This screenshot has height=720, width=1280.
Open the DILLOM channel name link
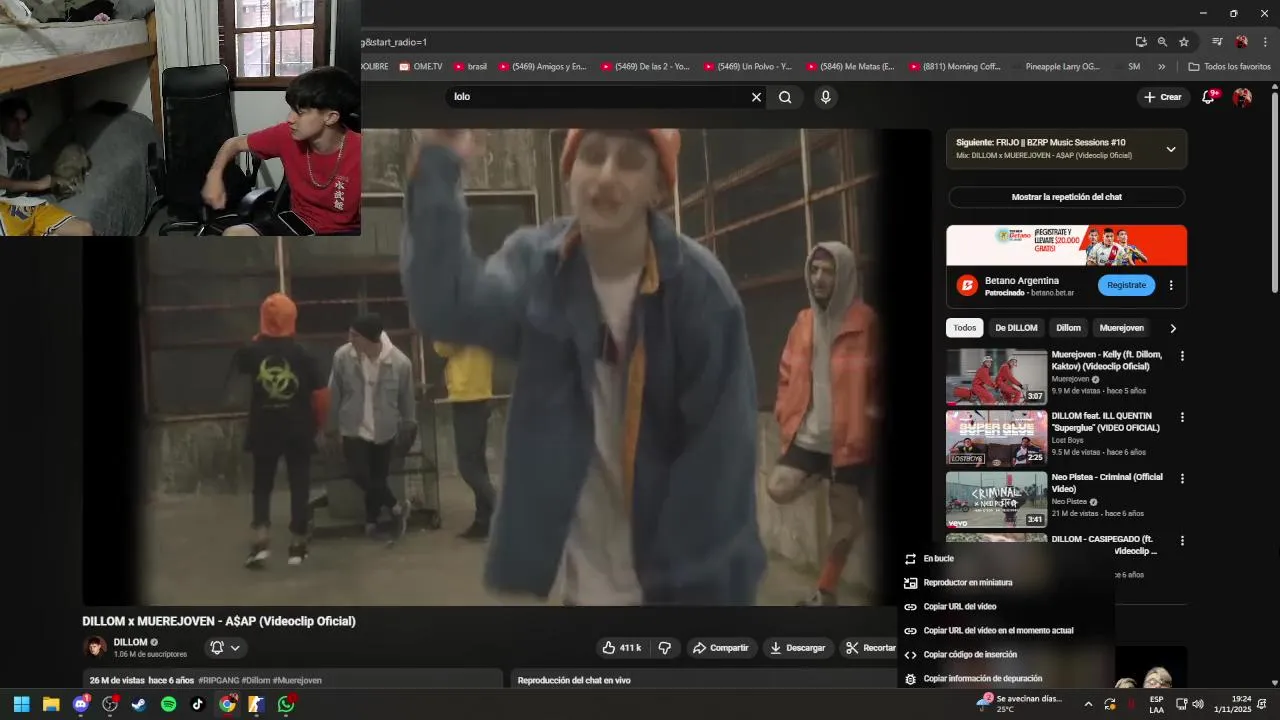pyautogui.click(x=130, y=642)
